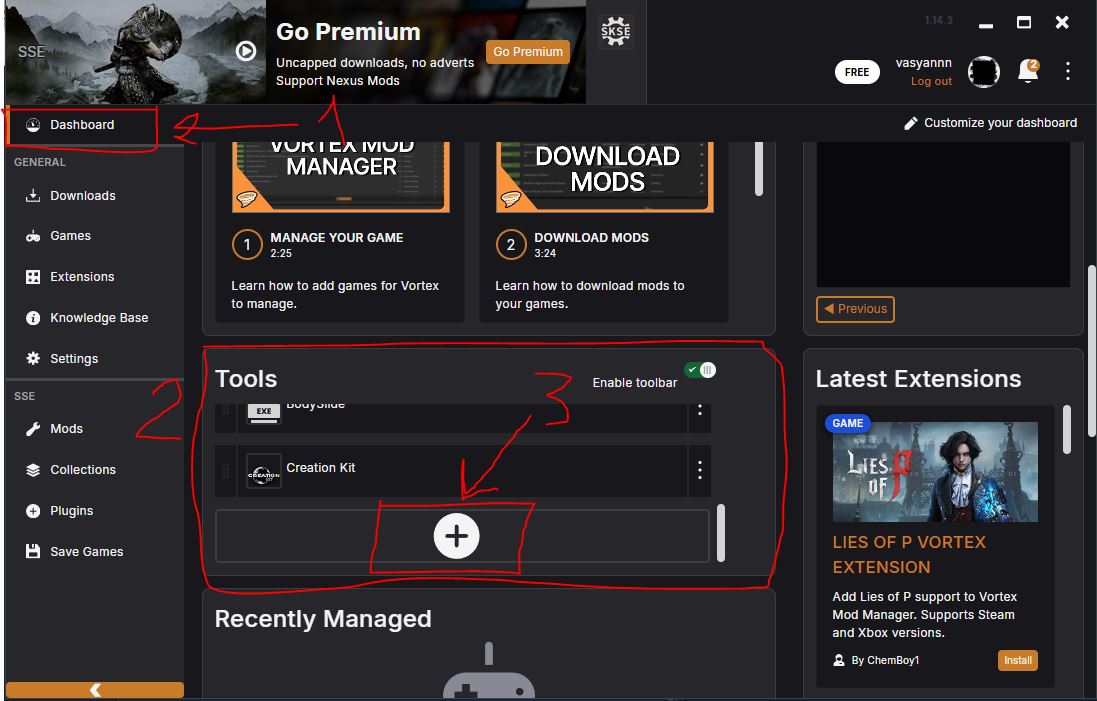The width and height of the screenshot is (1097, 701).
Task: Click the Go Premium button
Action: pos(528,52)
